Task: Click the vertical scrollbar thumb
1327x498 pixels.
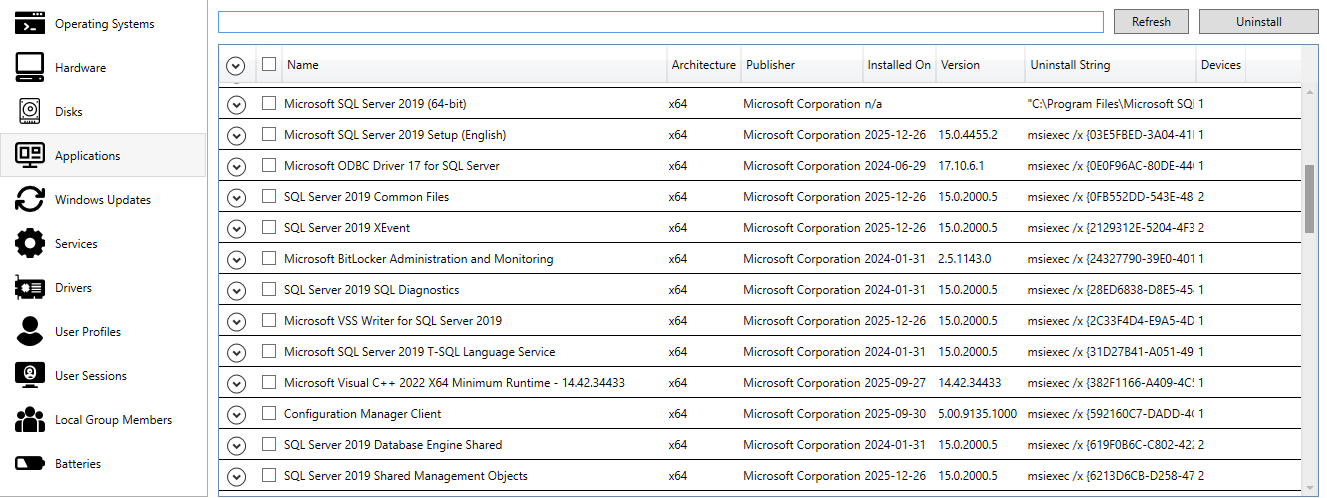Action: (x=1310, y=199)
